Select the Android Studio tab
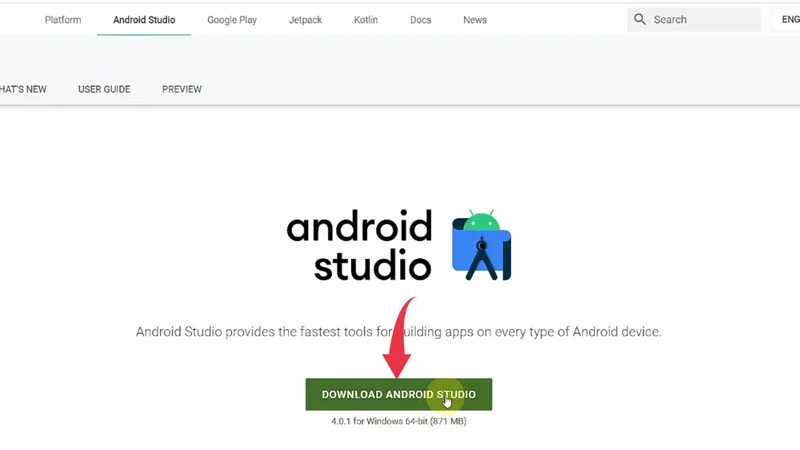This screenshot has height=450, width=800. (x=144, y=20)
